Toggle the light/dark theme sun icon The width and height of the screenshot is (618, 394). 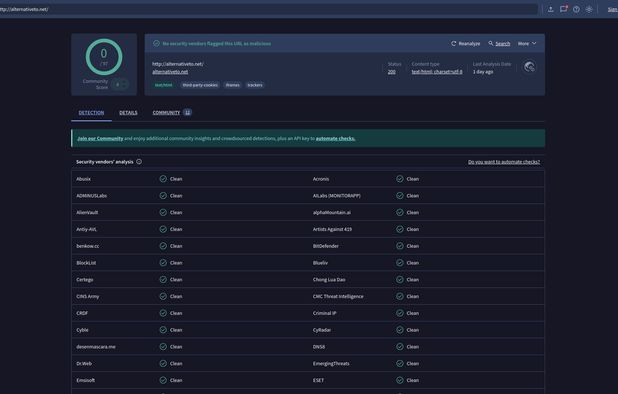(589, 9)
